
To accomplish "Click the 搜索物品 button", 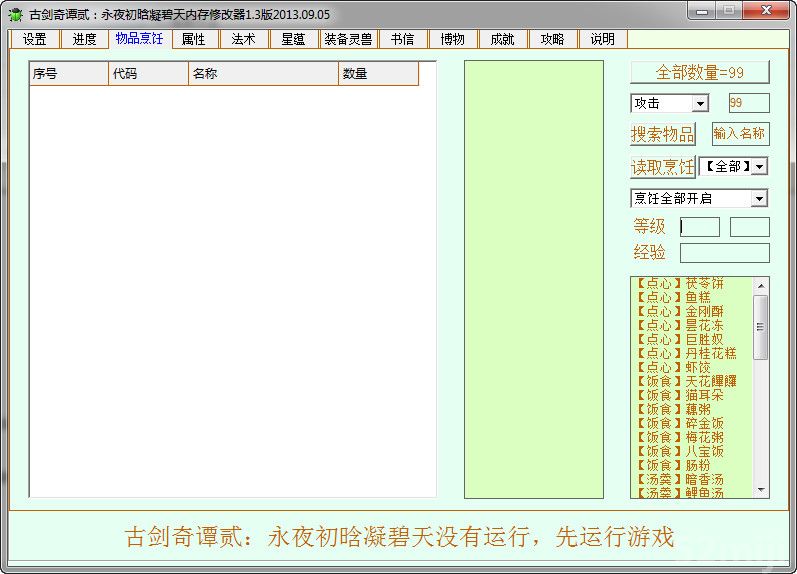I will point(662,134).
